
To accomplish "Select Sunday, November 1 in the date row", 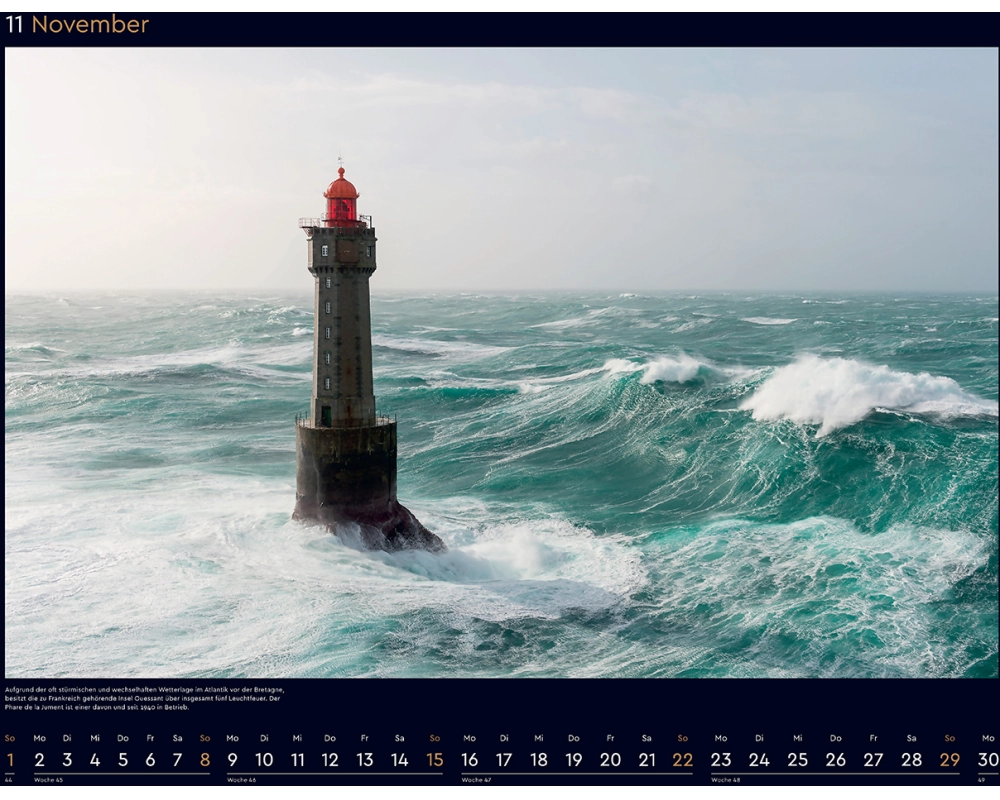I will [10, 760].
